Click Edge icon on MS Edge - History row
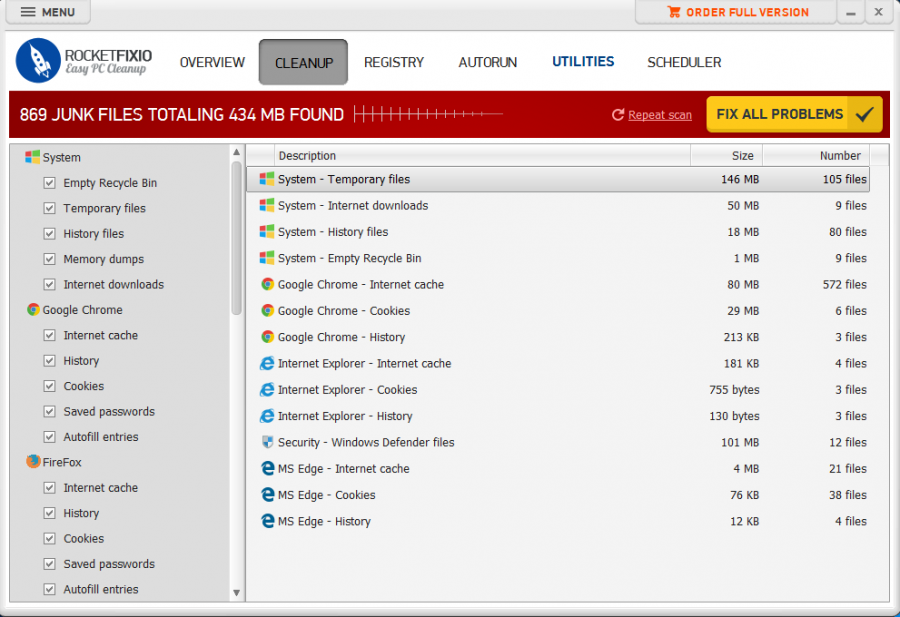Image resolution: width=900 pixels, height=617 pixels. 267,521
